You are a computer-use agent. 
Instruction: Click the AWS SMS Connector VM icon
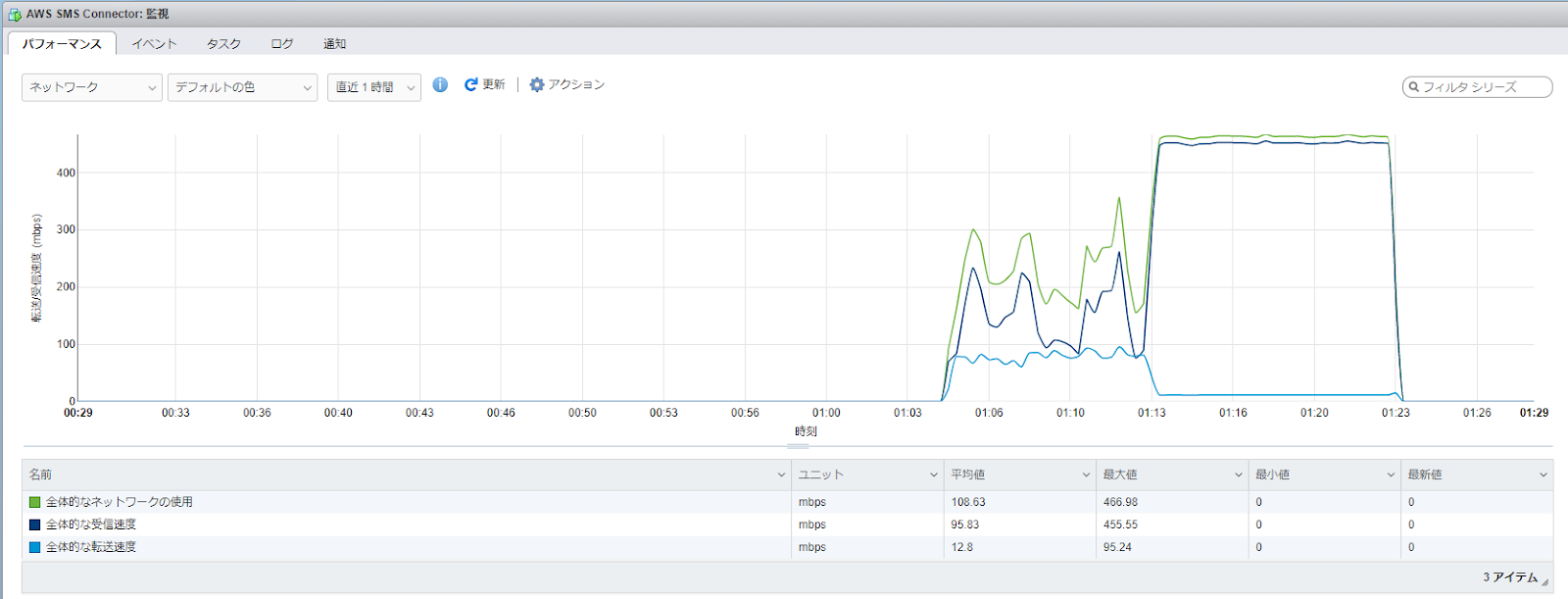(x=15, y=15)
